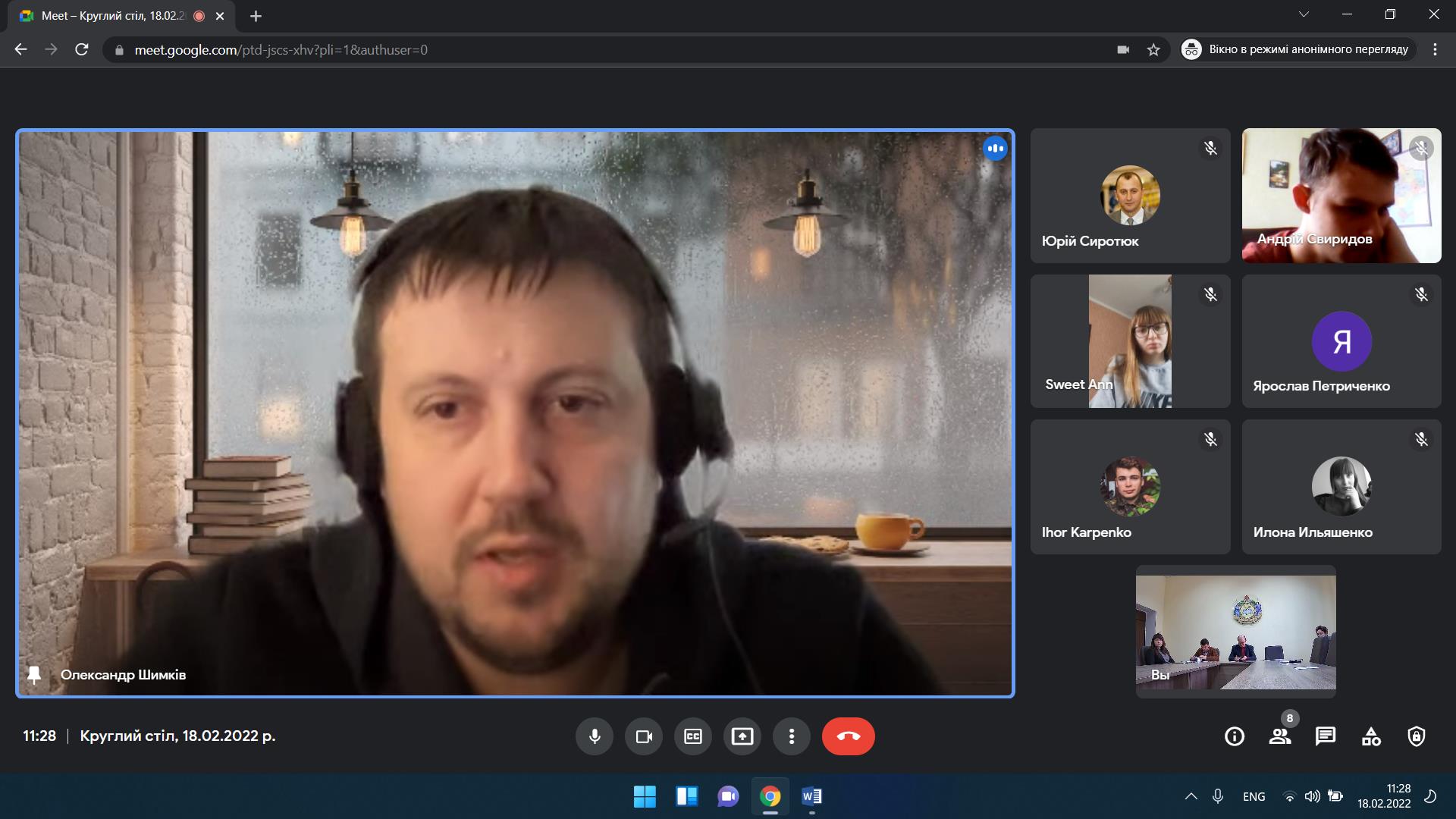The height and width of the screenshot is (819, 1456).
Task: Select the Ярослав Петриченко participant tile
Action: point(1341,341)
